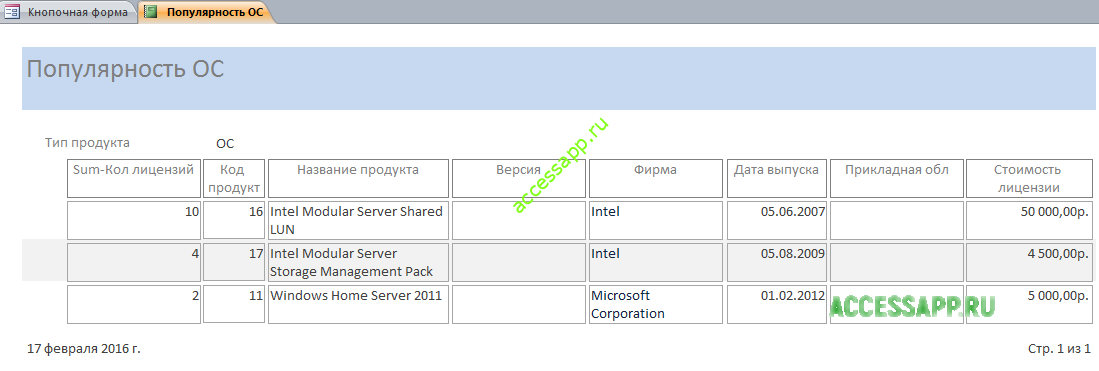Select license count cell with value 2

(134, 304)
